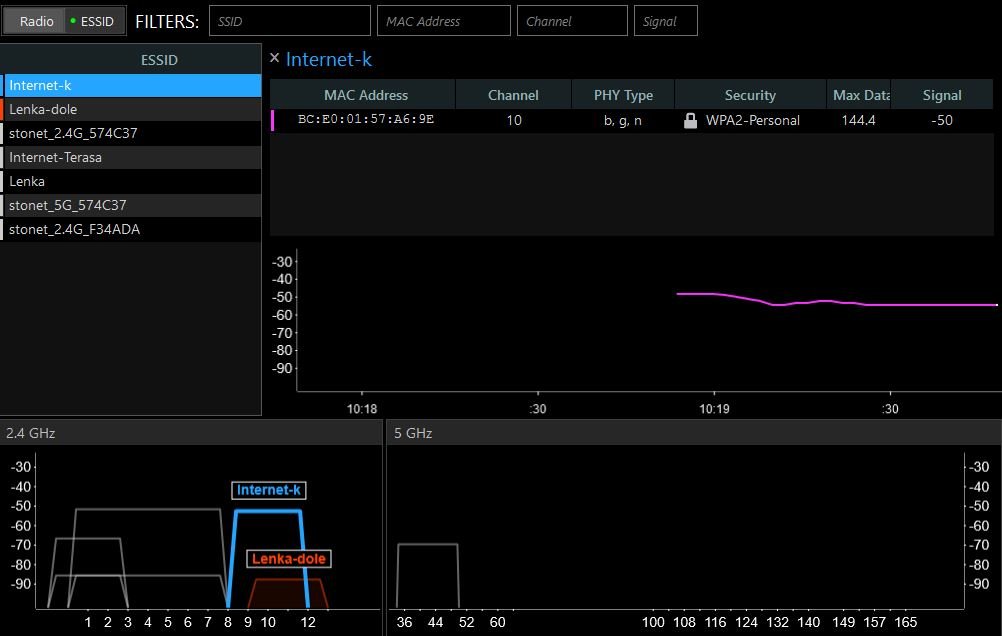Screen dimensions: 1002x636
Task: Close the Internet-k details pane
Action: tap(275, 58)
